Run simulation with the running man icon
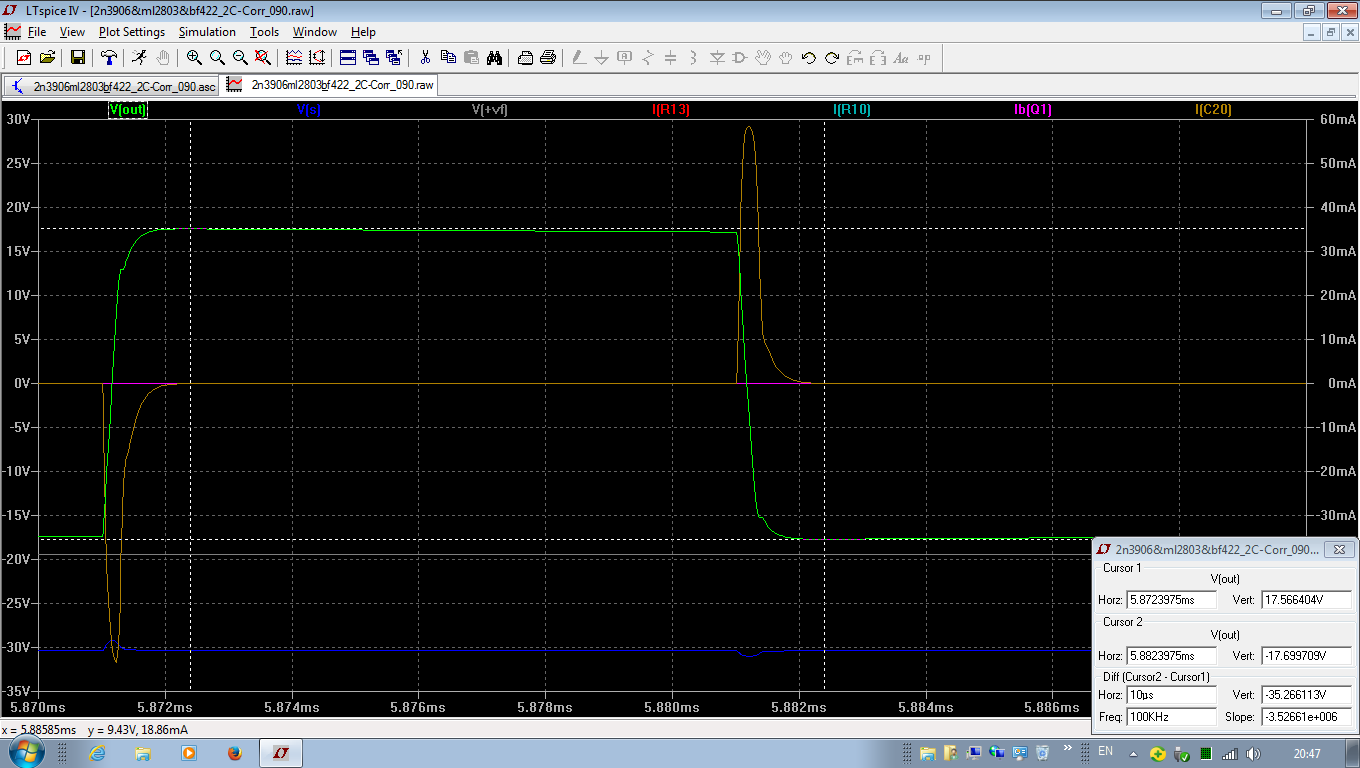 click(139, 58)
